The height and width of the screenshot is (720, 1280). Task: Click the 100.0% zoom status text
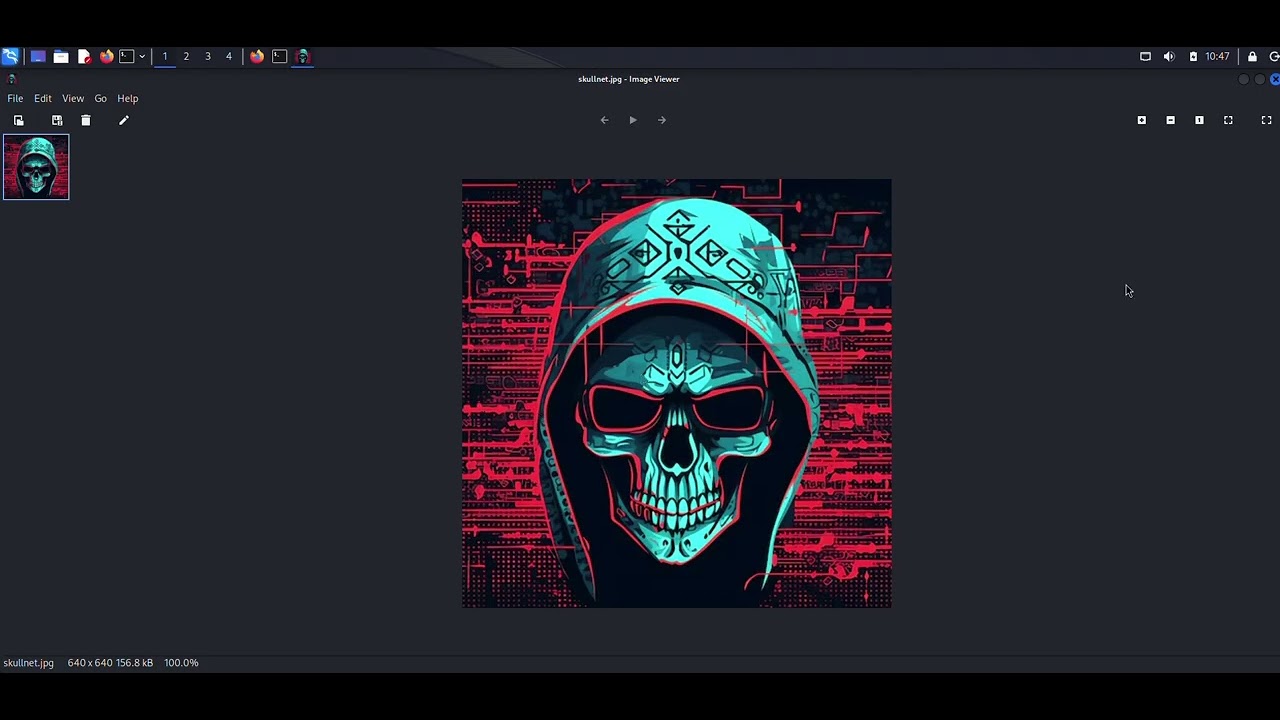[x=181, y=663]
